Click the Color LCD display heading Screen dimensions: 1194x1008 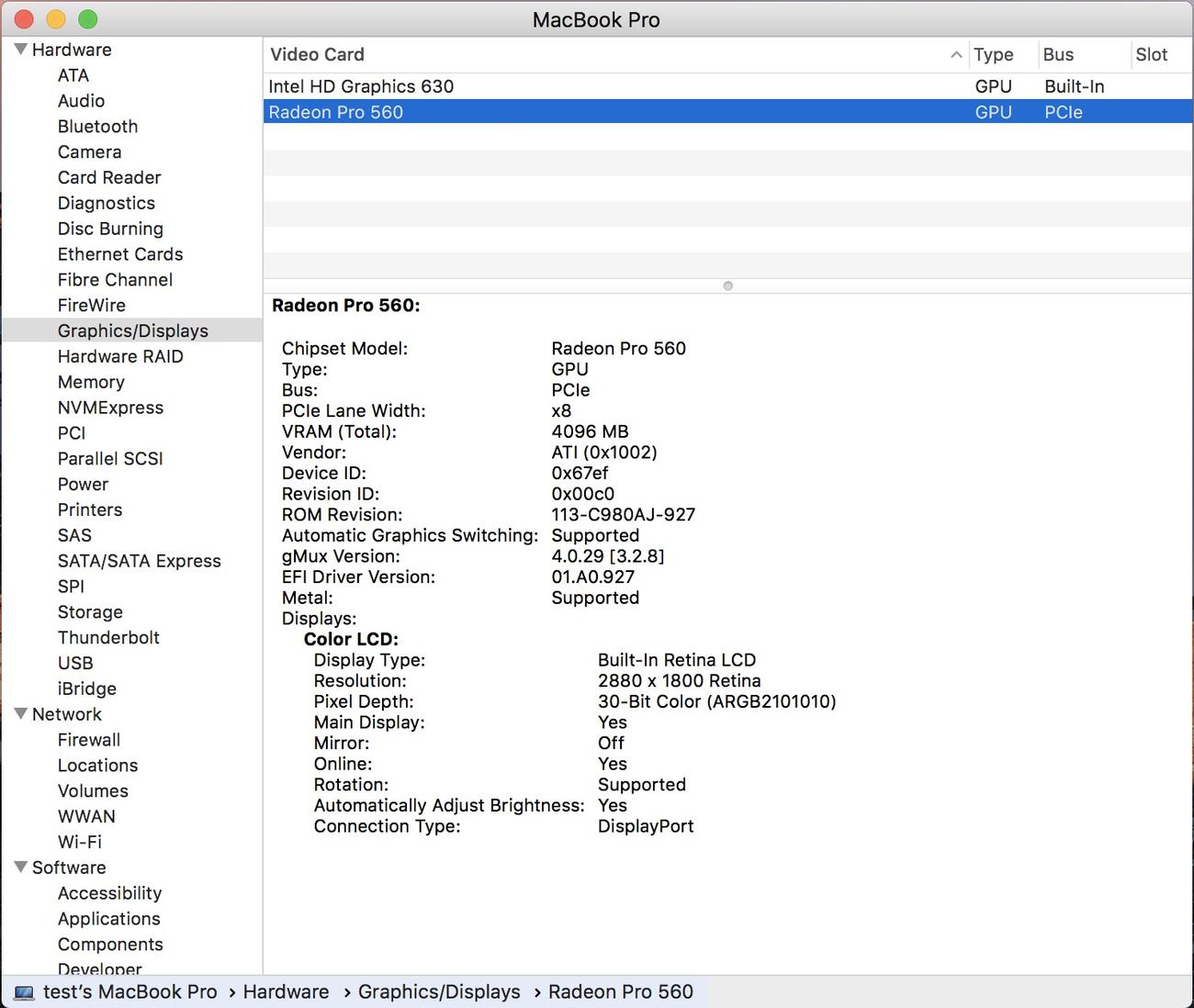click(351, 639)
